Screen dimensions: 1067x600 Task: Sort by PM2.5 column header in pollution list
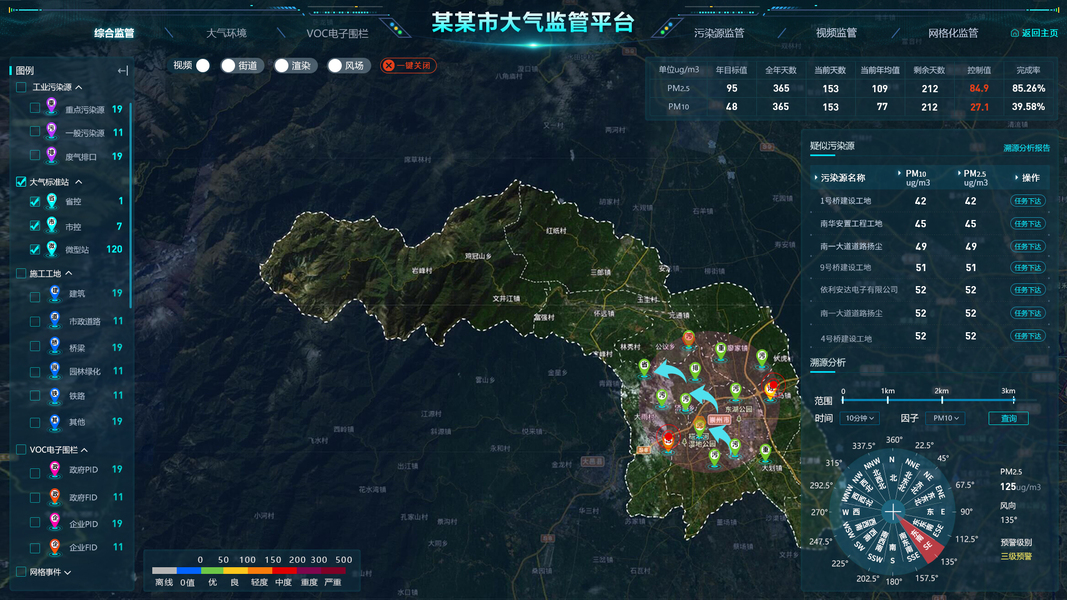click(975, 178)
